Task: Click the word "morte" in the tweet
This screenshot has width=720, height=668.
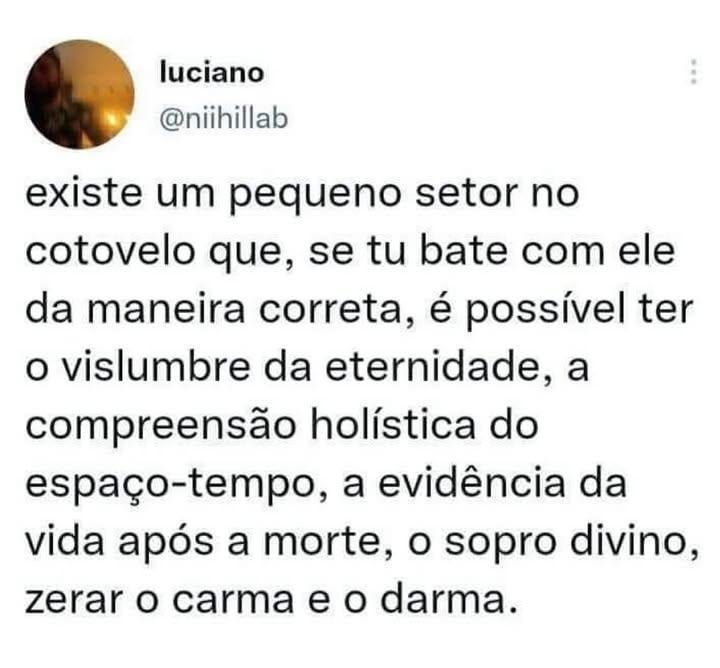Action: [323, 542]
